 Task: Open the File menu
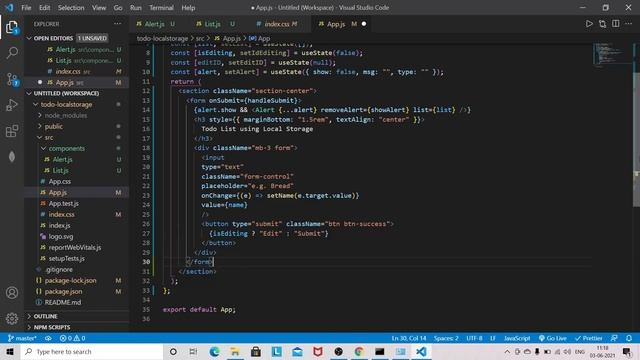26,8
